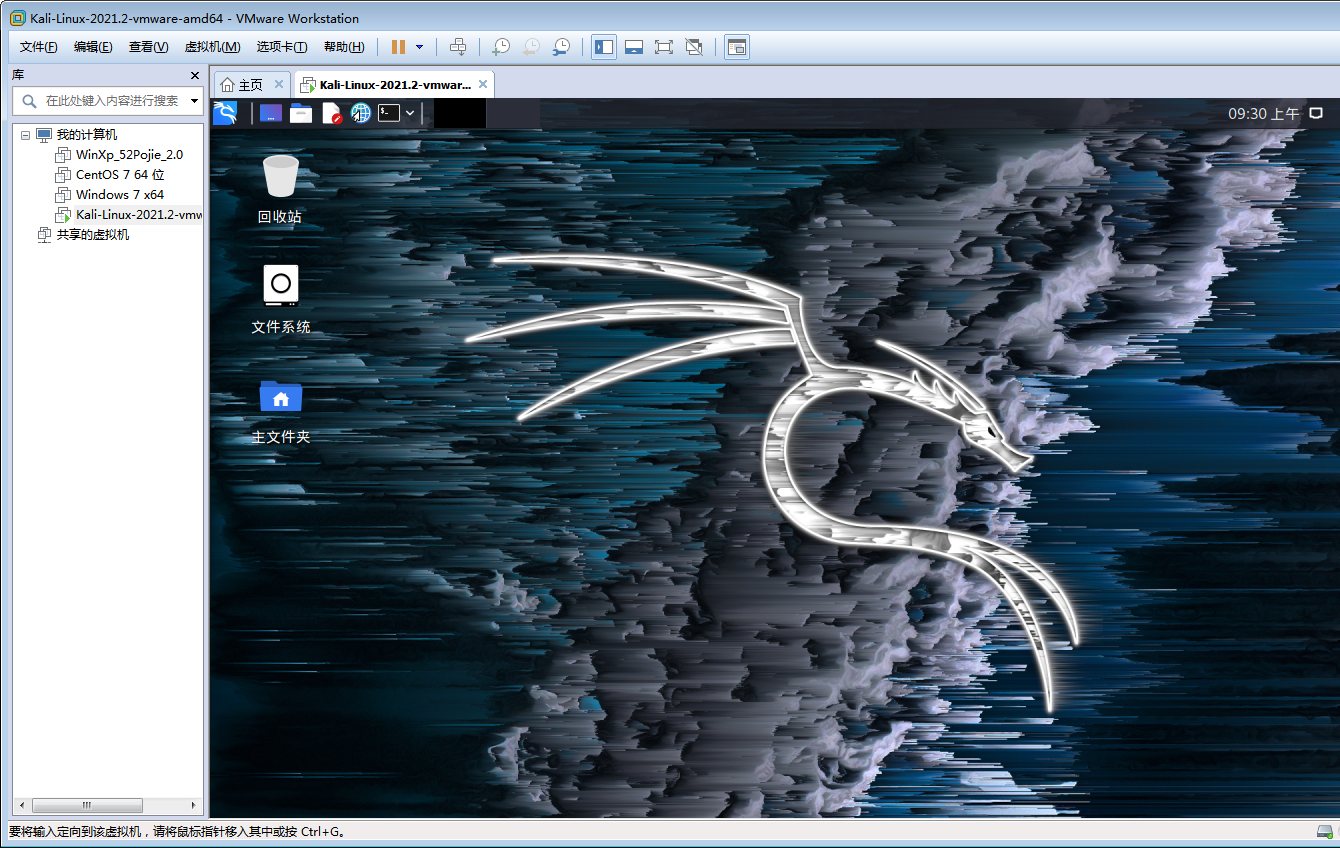Select the 文件系统 desktop icon

click(x=281, y=300)
